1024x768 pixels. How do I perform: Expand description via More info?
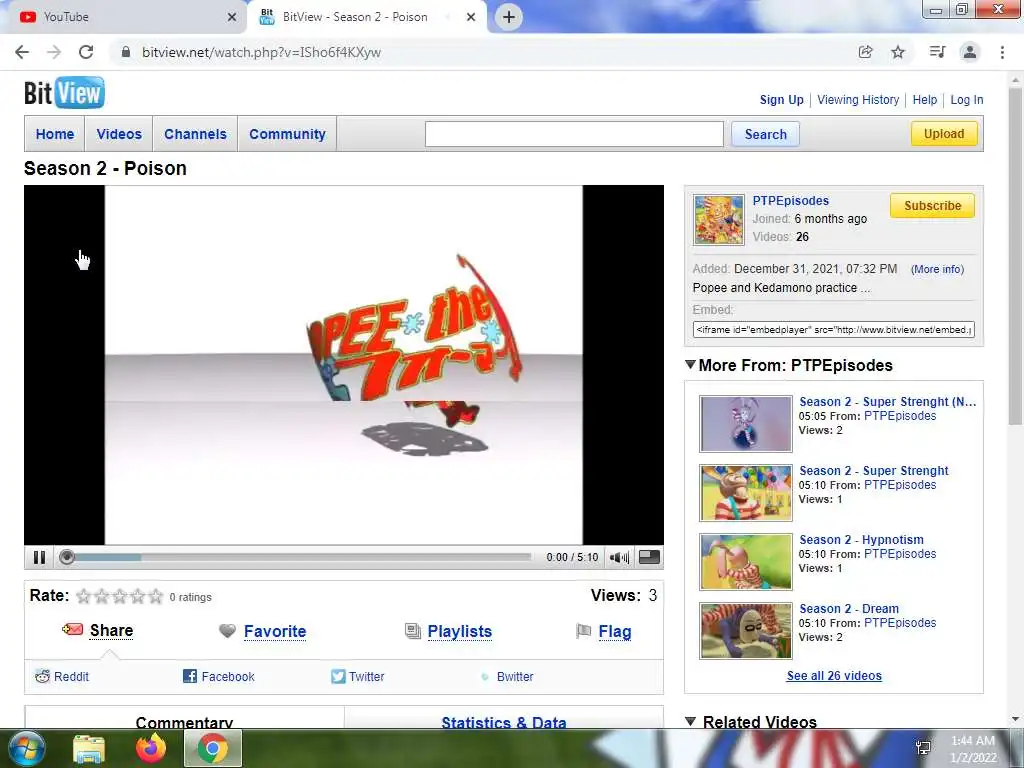[x=937, y=269]
